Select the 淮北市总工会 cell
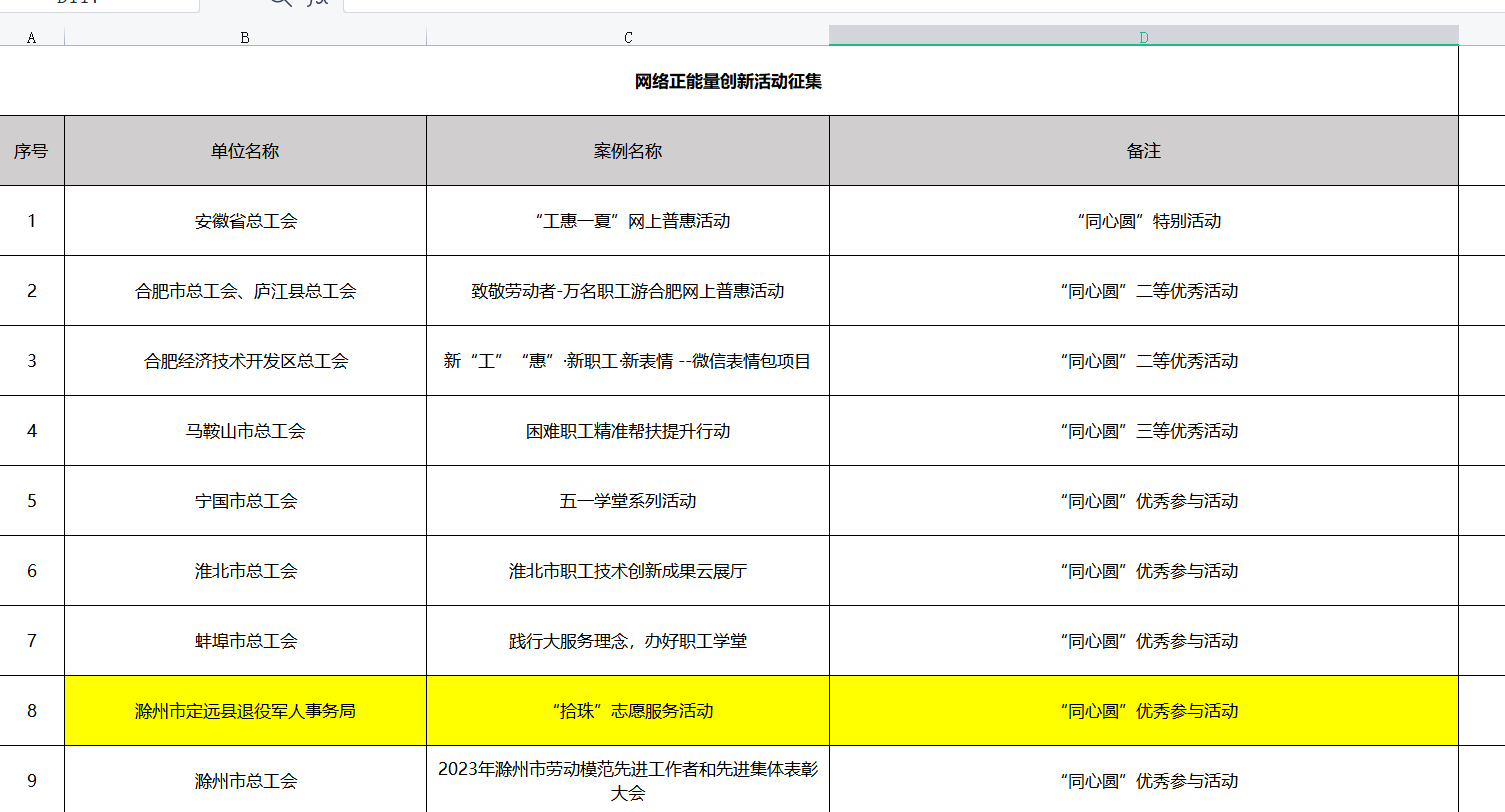This screenshot has width=1505, height=812. [x=245, y=571]
